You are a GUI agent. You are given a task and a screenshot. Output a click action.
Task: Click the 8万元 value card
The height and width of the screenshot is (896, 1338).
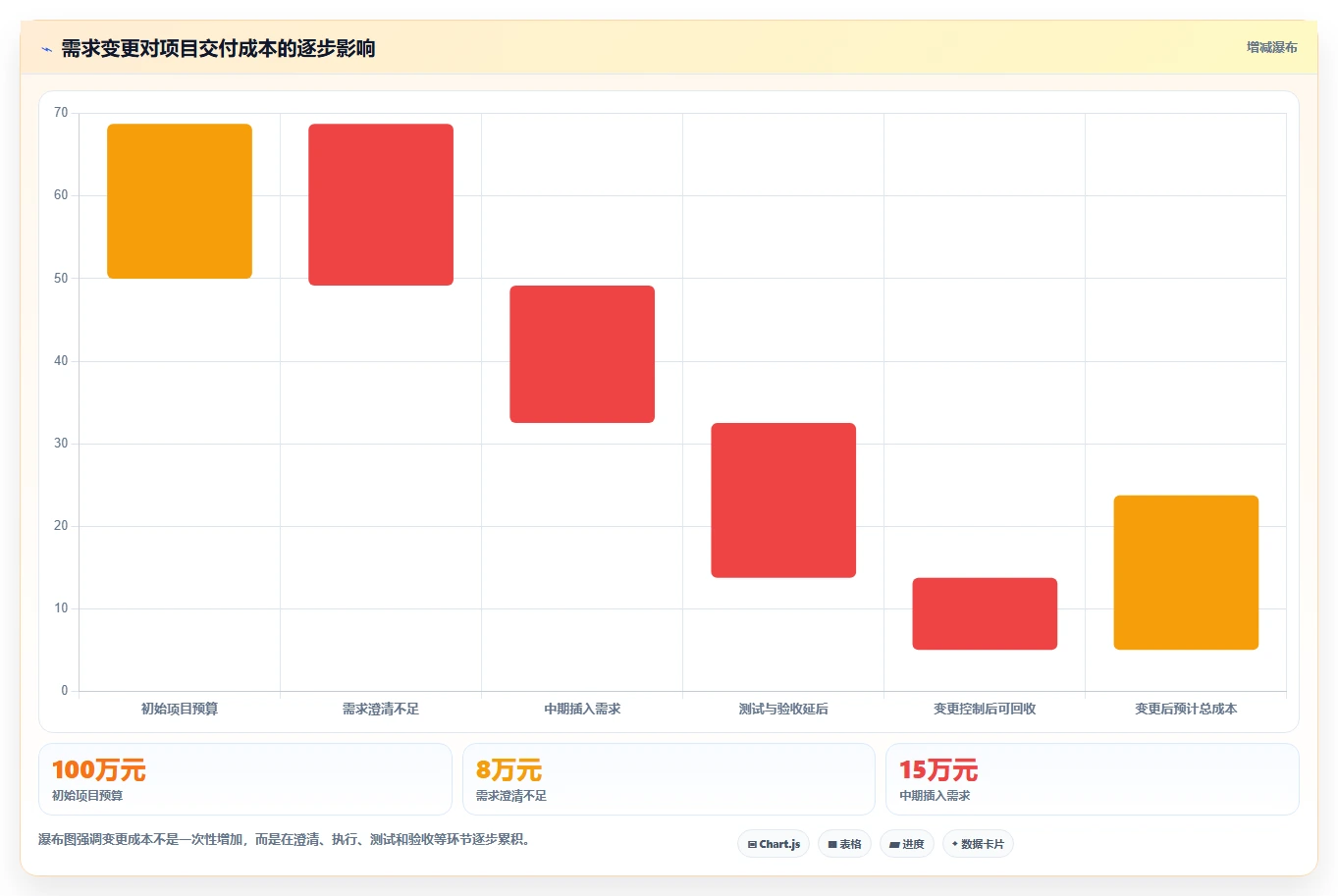pyautogui.click(x=669, y=779)
